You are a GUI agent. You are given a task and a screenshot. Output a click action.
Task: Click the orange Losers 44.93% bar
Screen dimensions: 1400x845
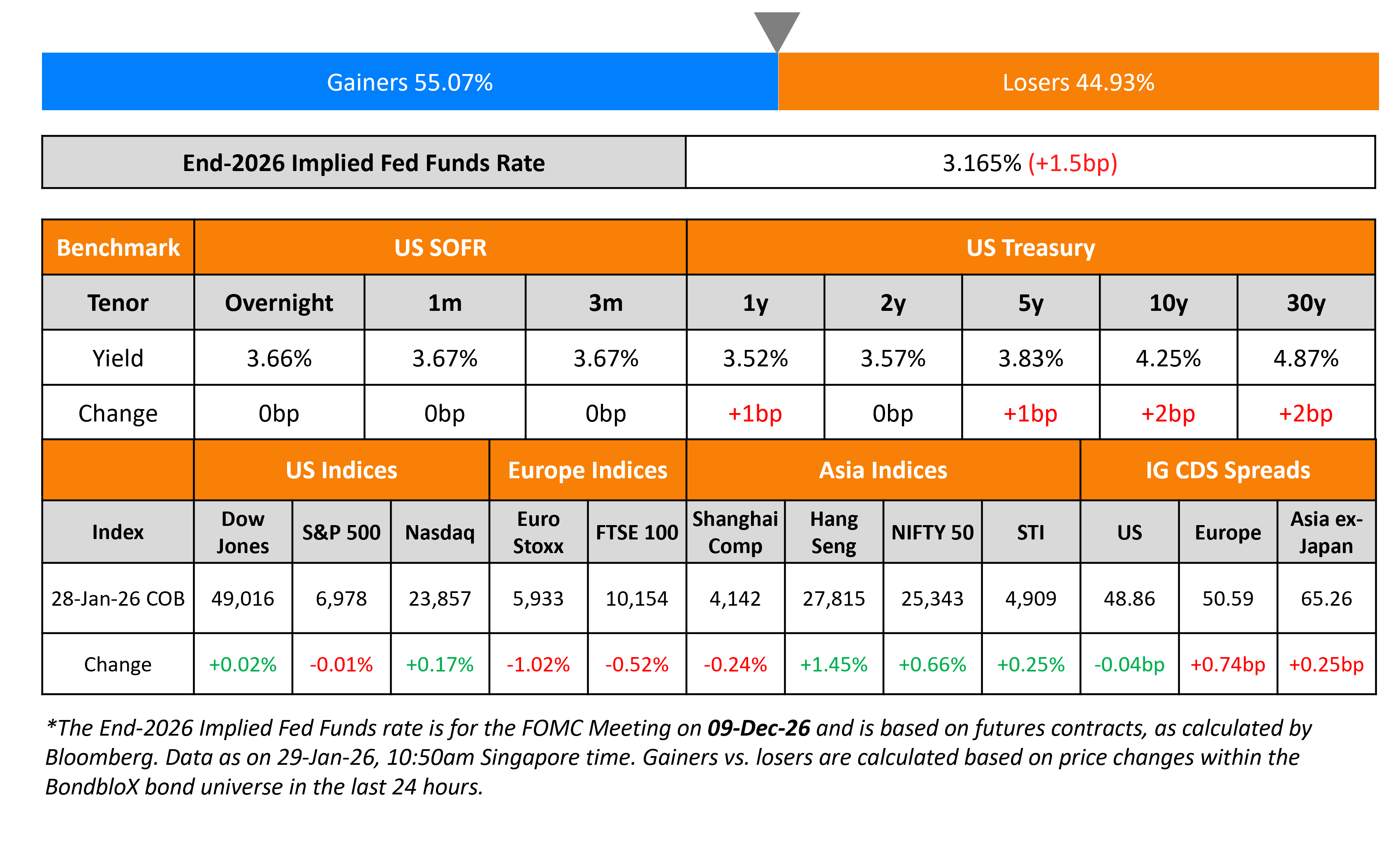tap(1078, 82)
